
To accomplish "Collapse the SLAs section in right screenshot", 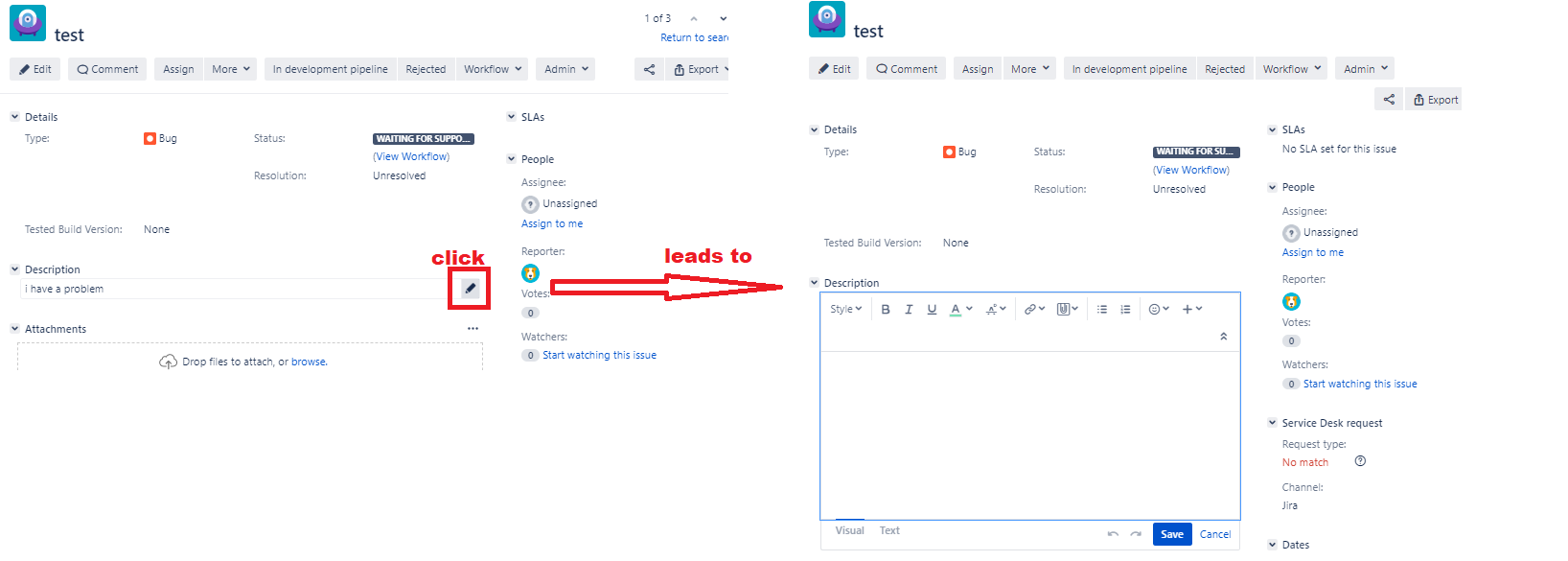I will (1272, 129).
